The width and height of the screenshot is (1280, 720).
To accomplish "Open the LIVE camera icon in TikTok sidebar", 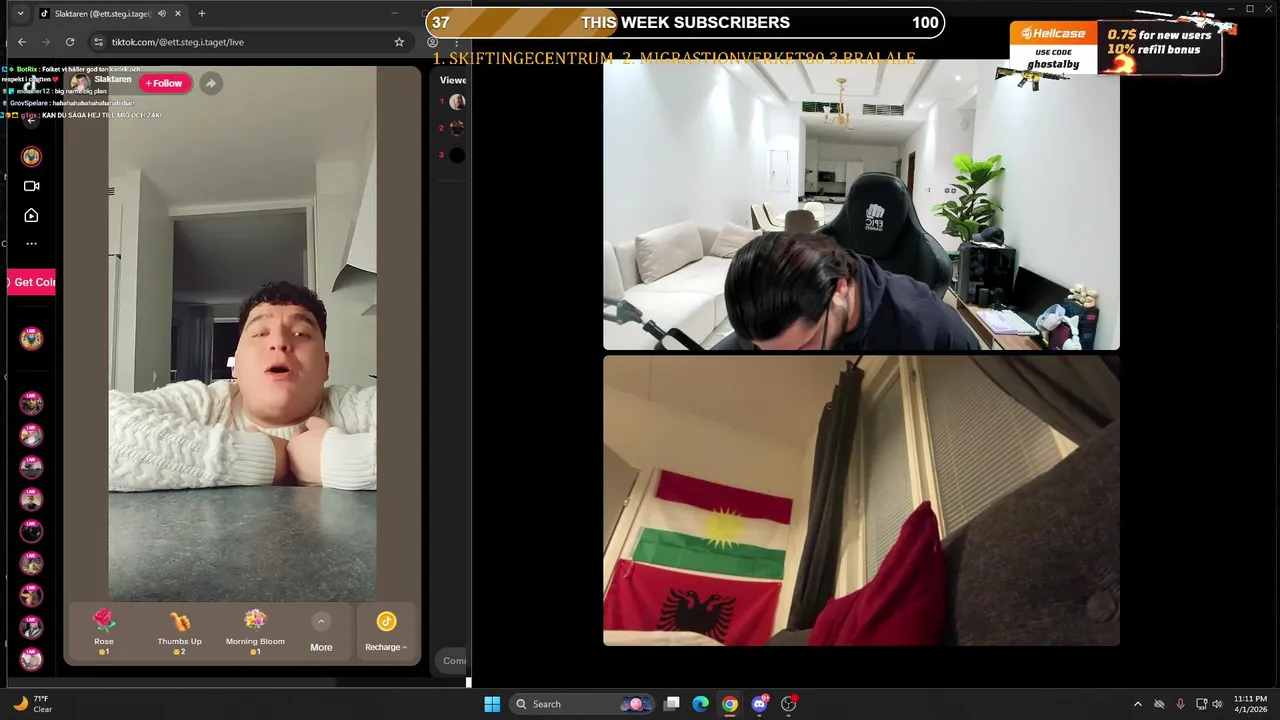I will click(x=31, y=186).
